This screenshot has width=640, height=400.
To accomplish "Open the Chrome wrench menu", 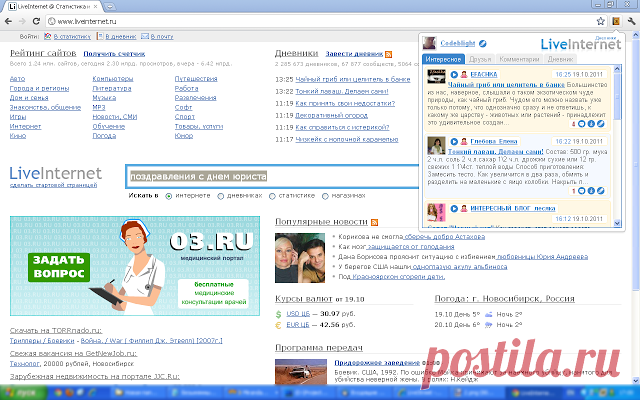I will (631, 21).
